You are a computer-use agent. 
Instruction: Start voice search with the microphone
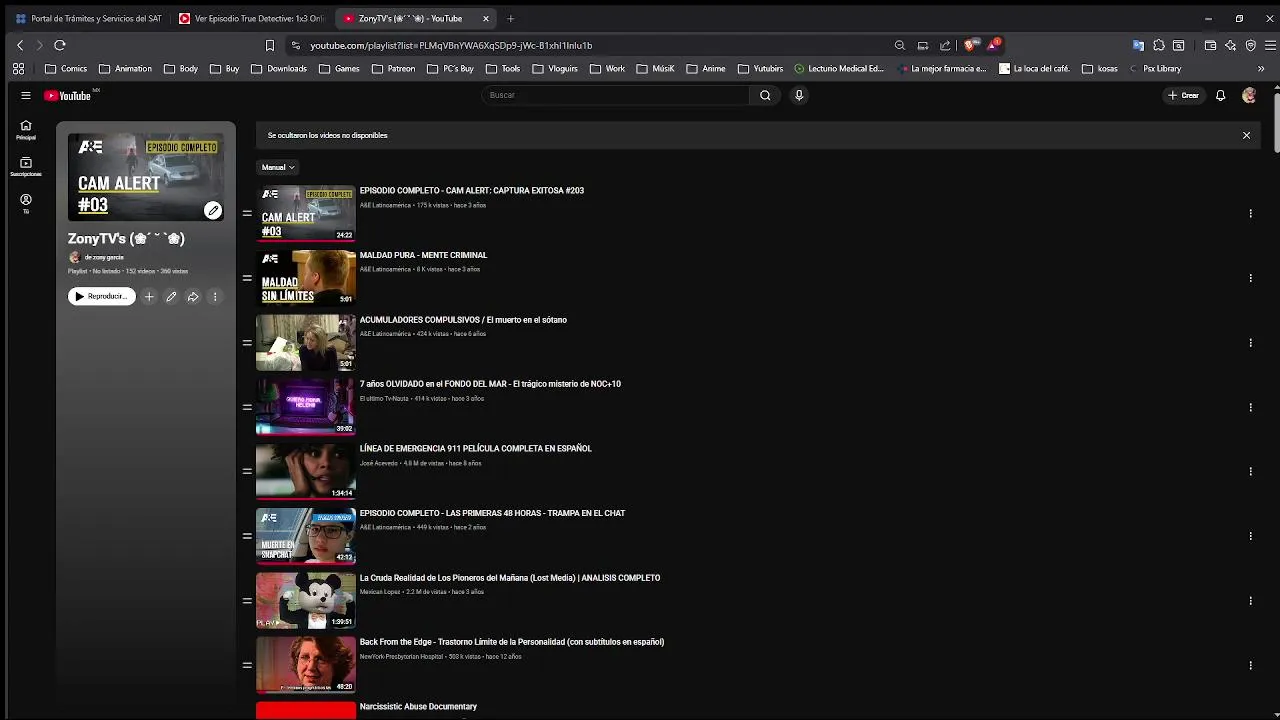point(799,95)
